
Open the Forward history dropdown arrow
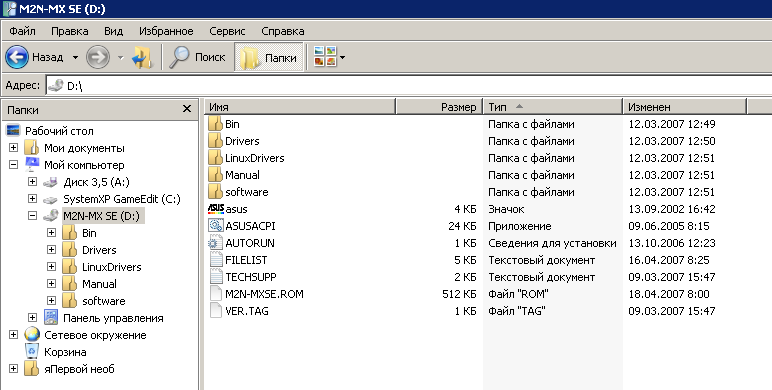(121, 58)
